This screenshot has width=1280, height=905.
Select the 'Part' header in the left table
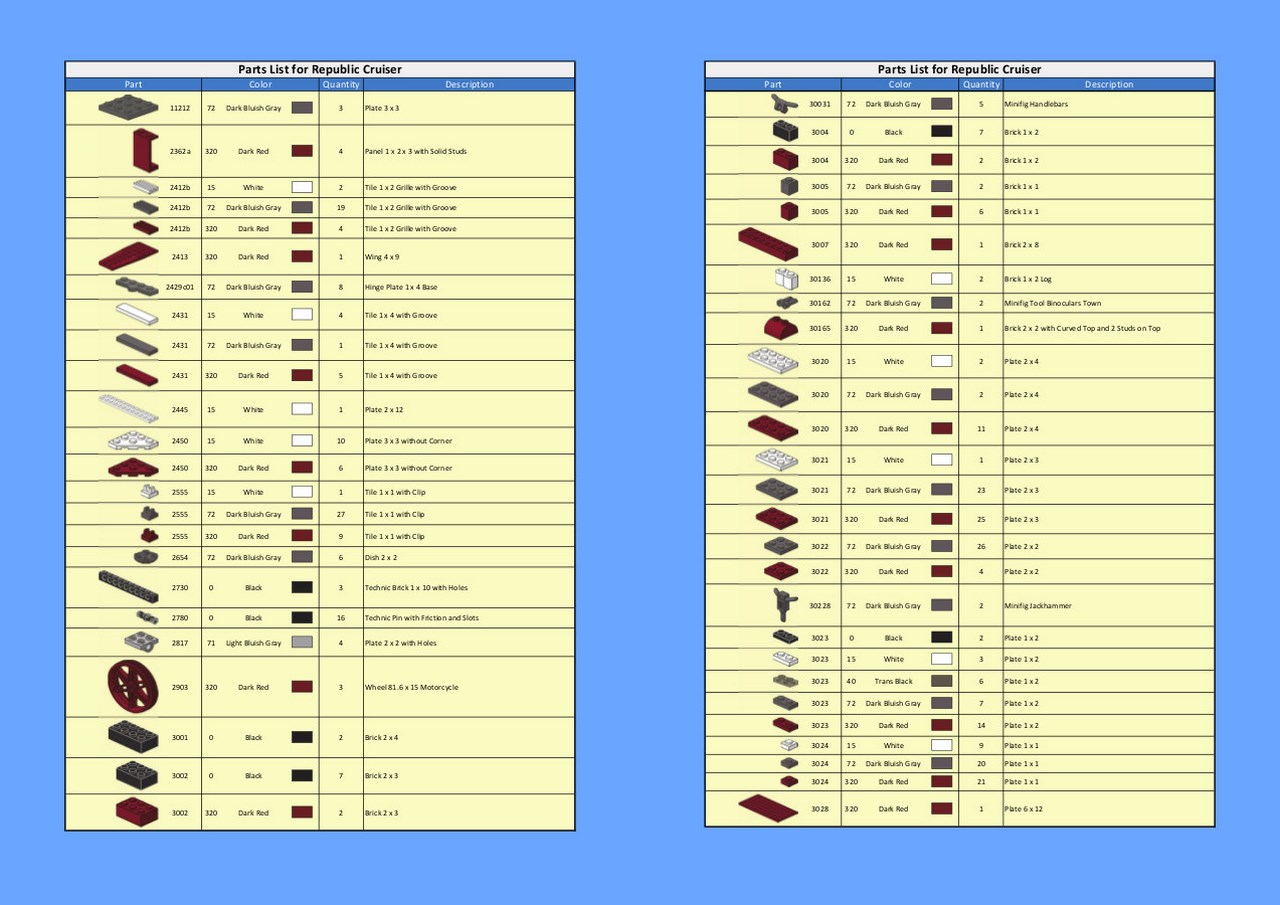(x=134, y=84)
